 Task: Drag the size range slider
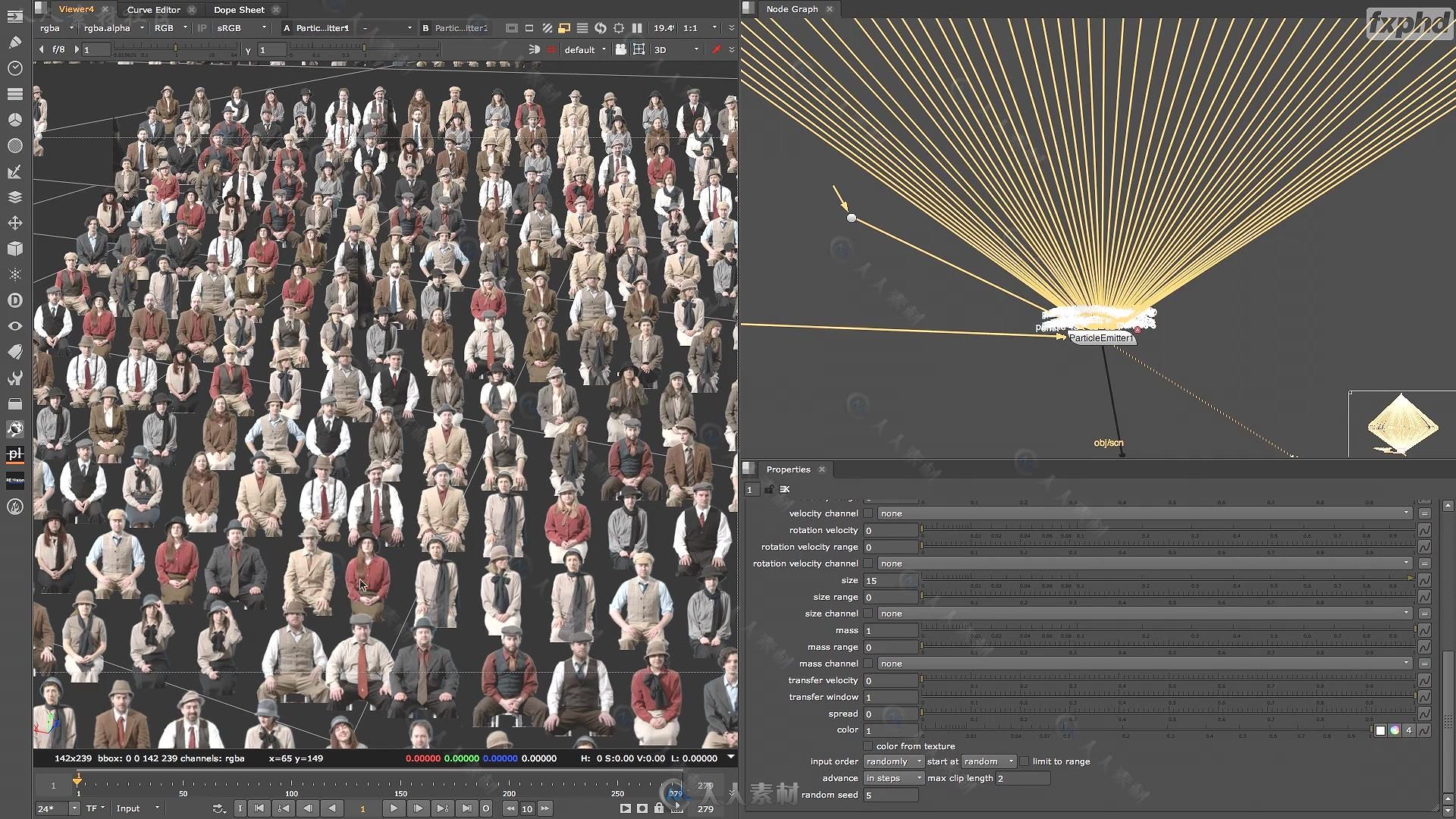pos(921,596)
